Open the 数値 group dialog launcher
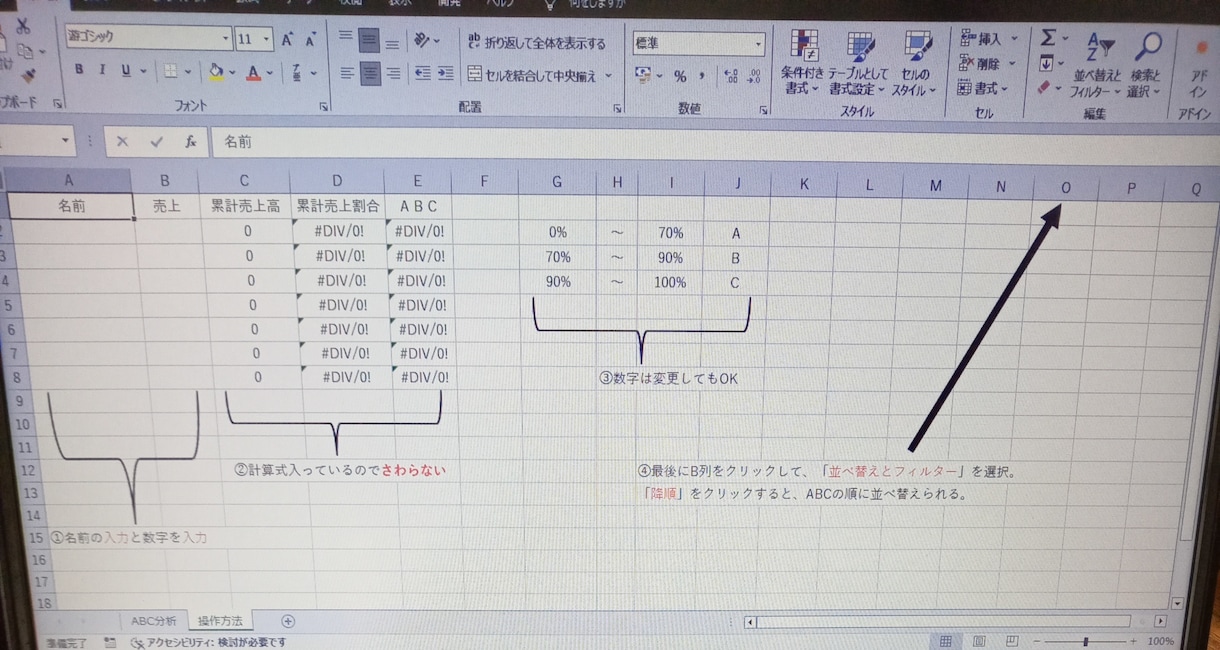This screenshot has width=1220, height=650. point(762,109)
